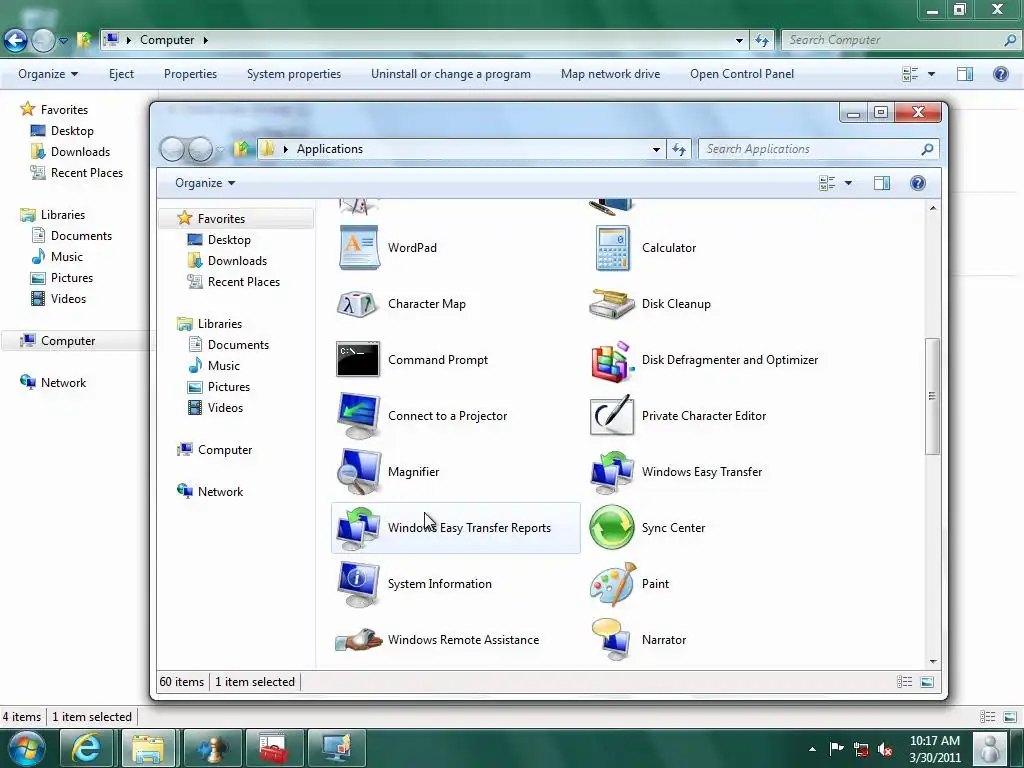Launch Internet Explorer from the taskbar
Screen dimensions: 1024x768
(86, 748)
